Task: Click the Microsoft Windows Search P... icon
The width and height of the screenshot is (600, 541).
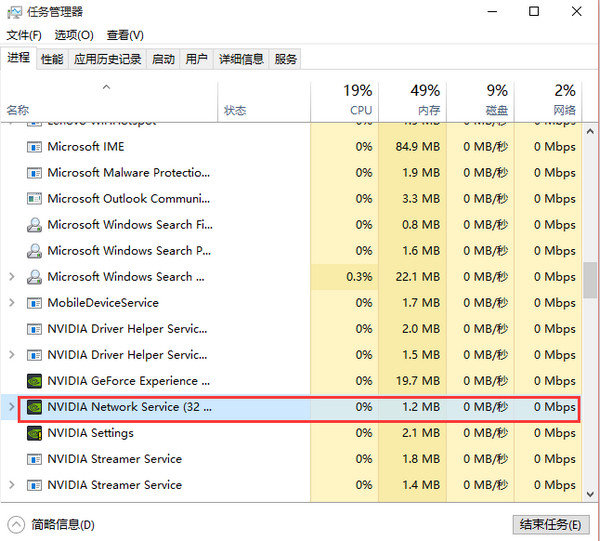Action: pos(34,251)
